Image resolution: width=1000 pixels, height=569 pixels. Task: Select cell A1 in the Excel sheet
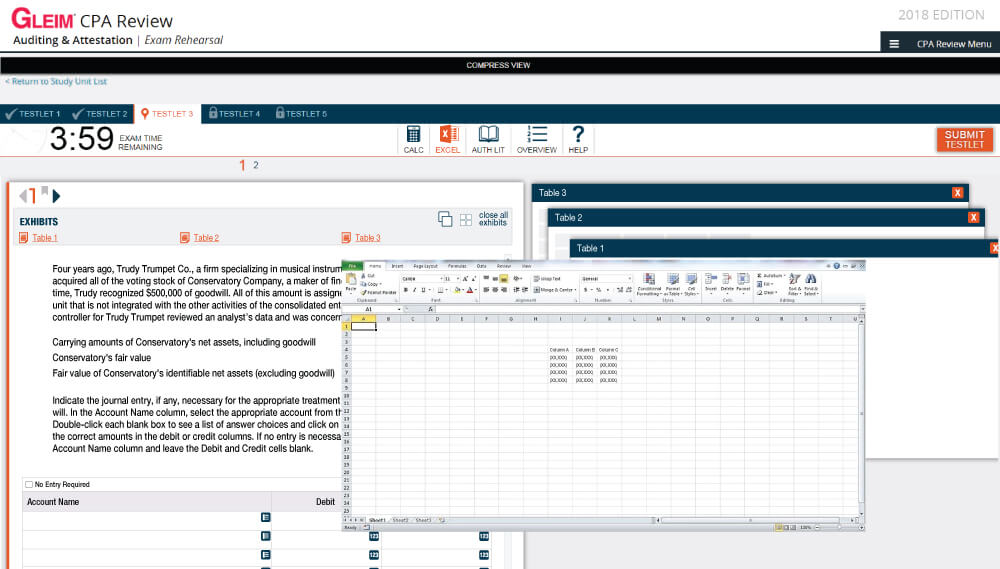tap(363, 327)
